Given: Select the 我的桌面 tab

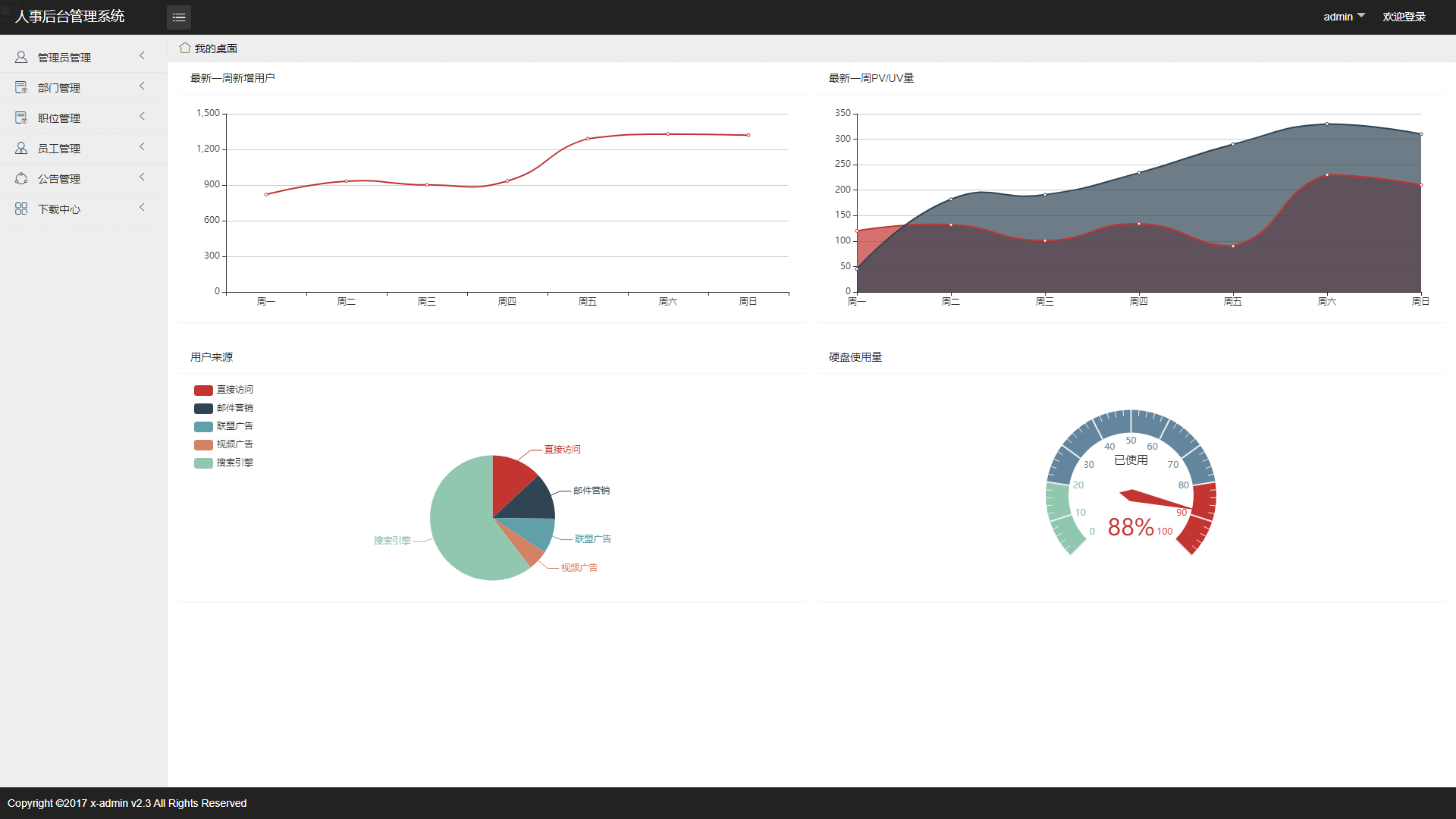Looking at the screenshot, I should click(x=215, y=49).
